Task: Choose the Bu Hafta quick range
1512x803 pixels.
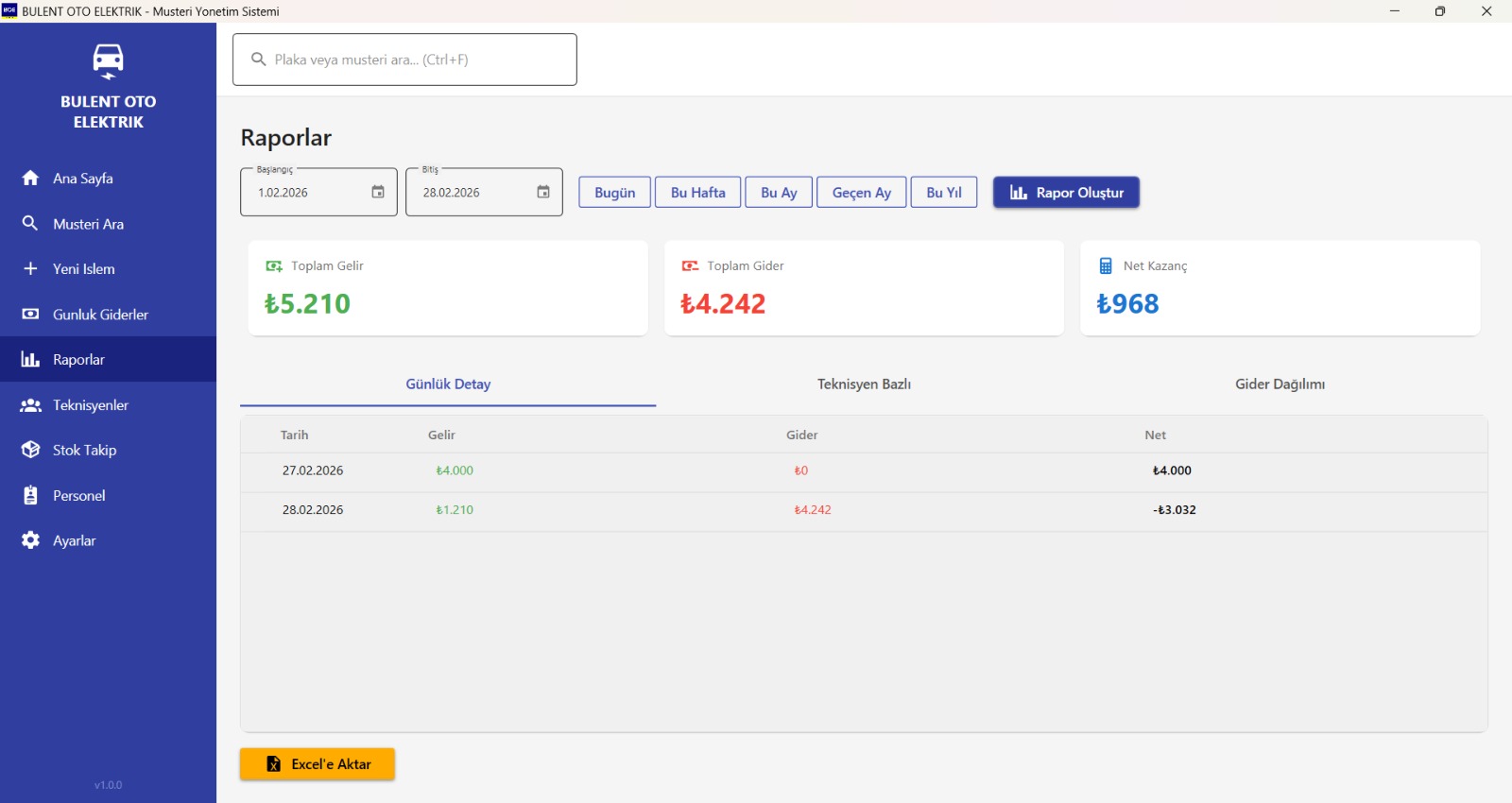Action: [x=698, y=193]
